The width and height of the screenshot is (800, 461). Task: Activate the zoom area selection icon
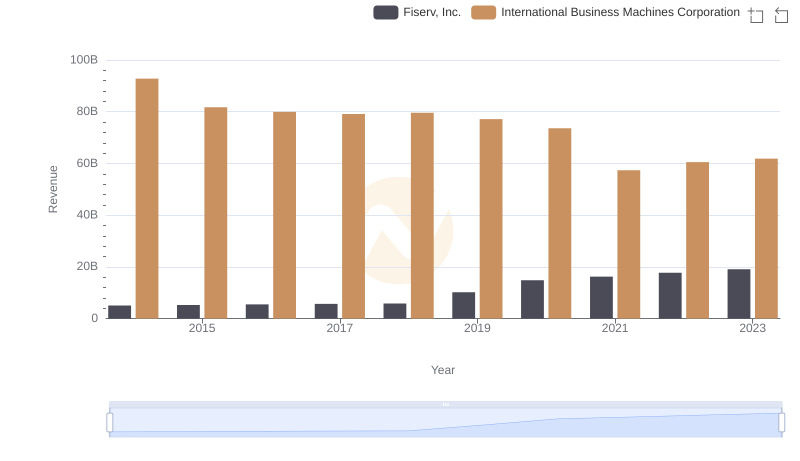coord(756,15)
